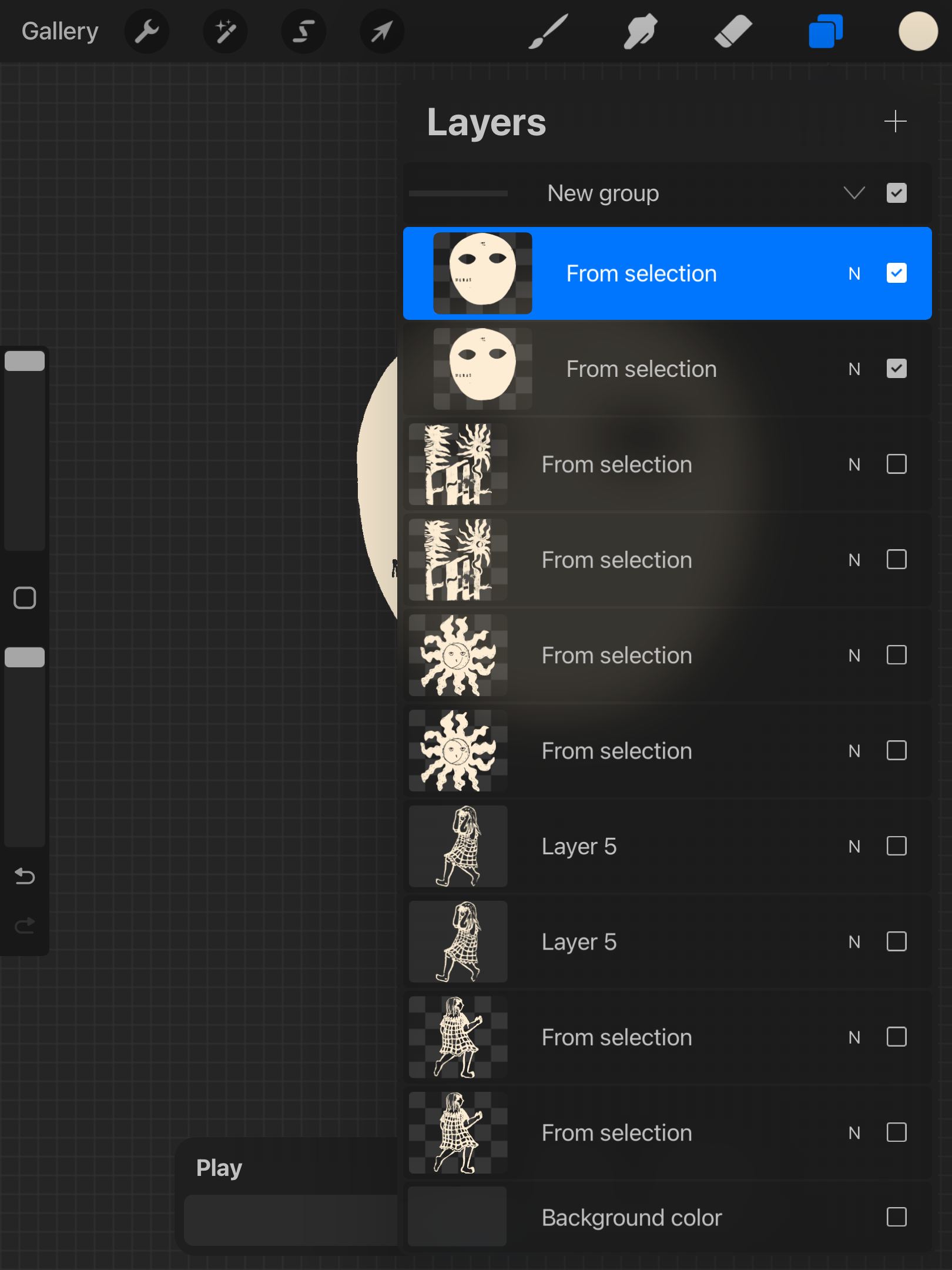Enable visibility for Background color layer
952x1270 pixels.
tap(896, 1216)
